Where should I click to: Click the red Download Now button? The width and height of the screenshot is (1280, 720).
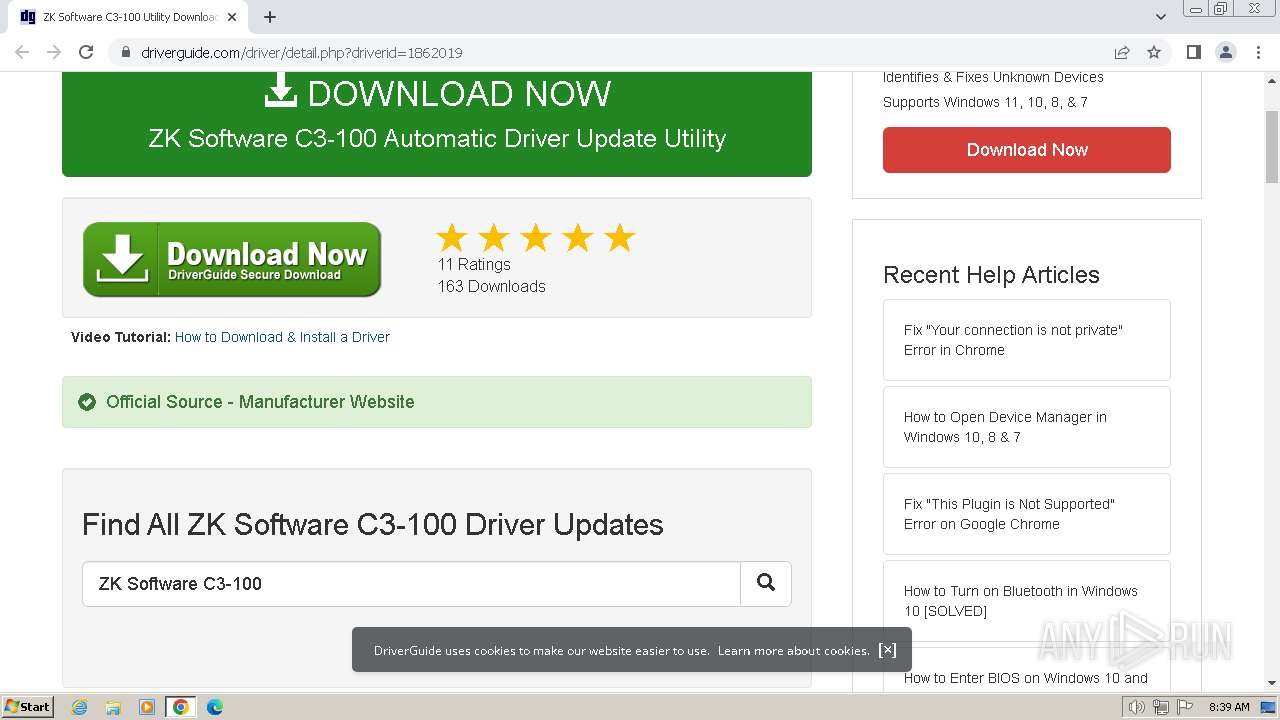[x=1027, y=150]
